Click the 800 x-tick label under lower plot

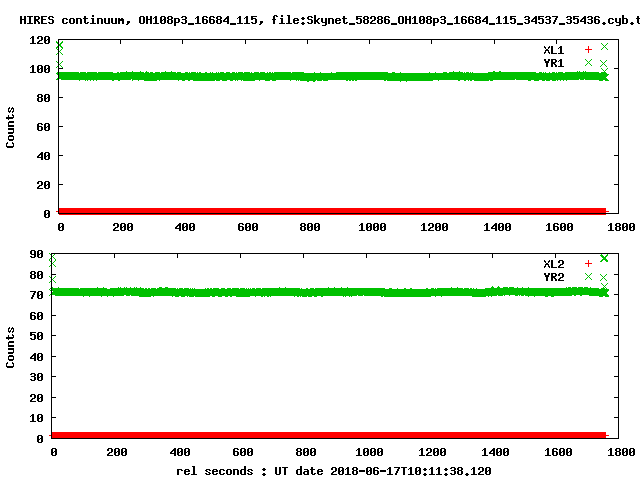coord(306,452)
